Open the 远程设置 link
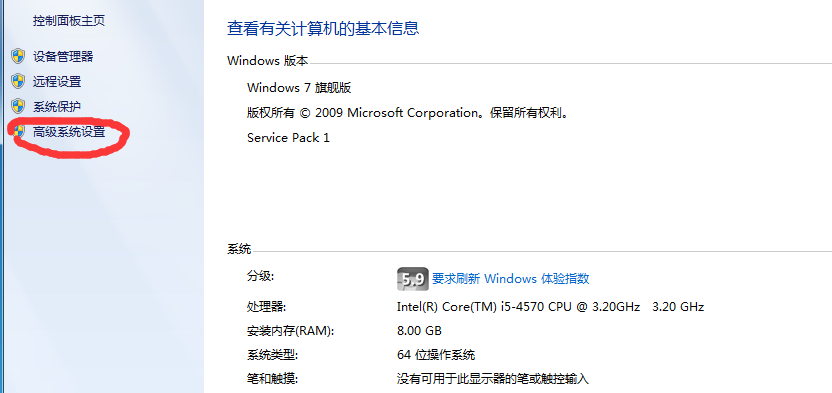Screen dimensions: 832x393 57,82
